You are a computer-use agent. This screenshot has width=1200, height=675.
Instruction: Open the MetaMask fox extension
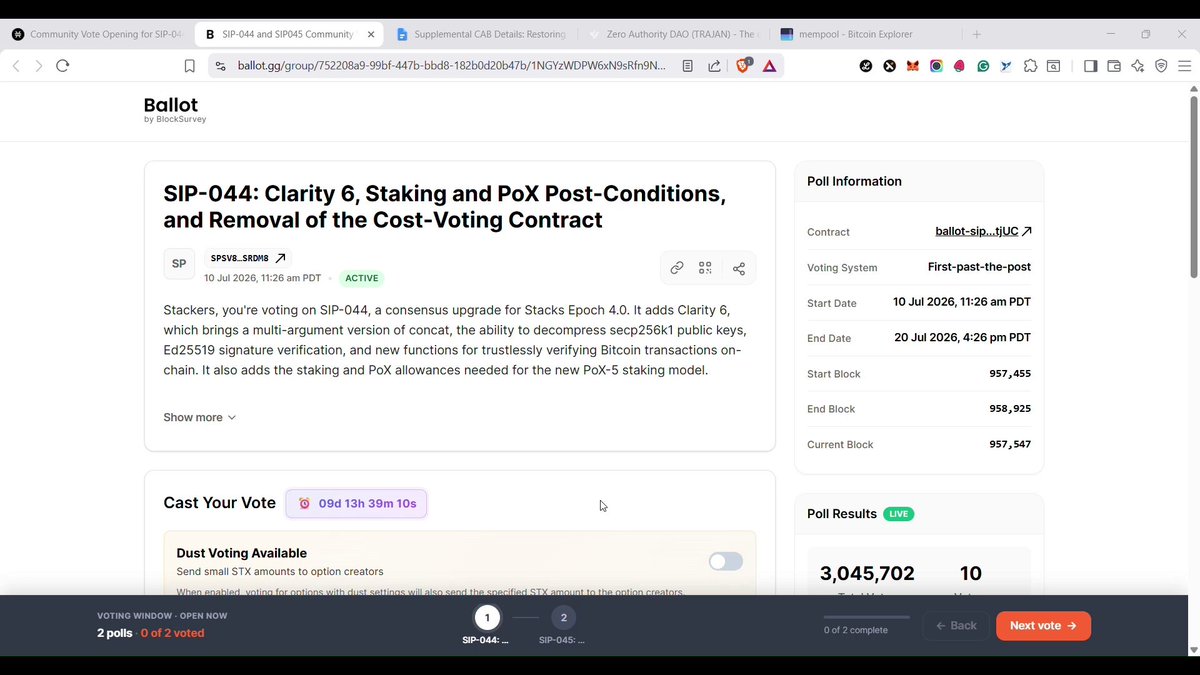pyautogui.click(x=912, y=66)
